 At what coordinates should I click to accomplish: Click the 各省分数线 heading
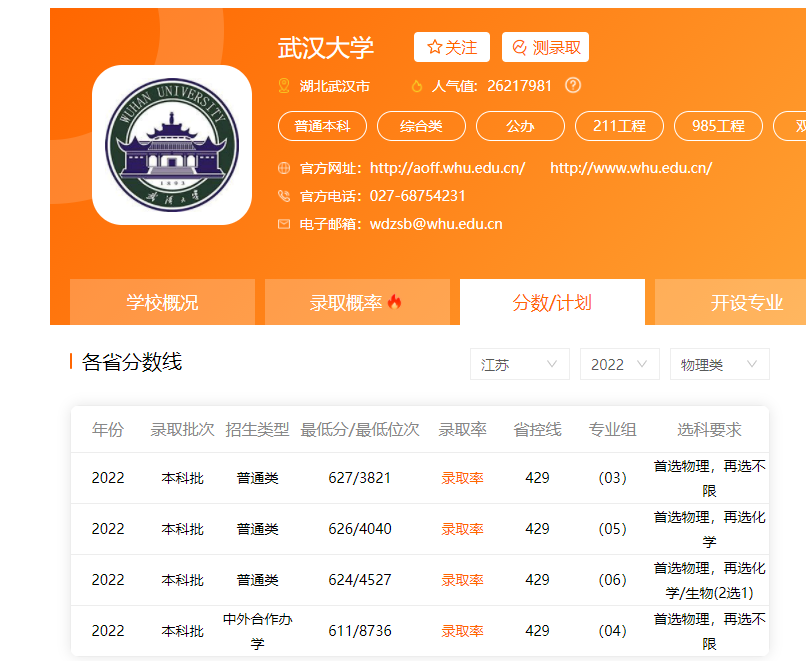pos(132,362)
